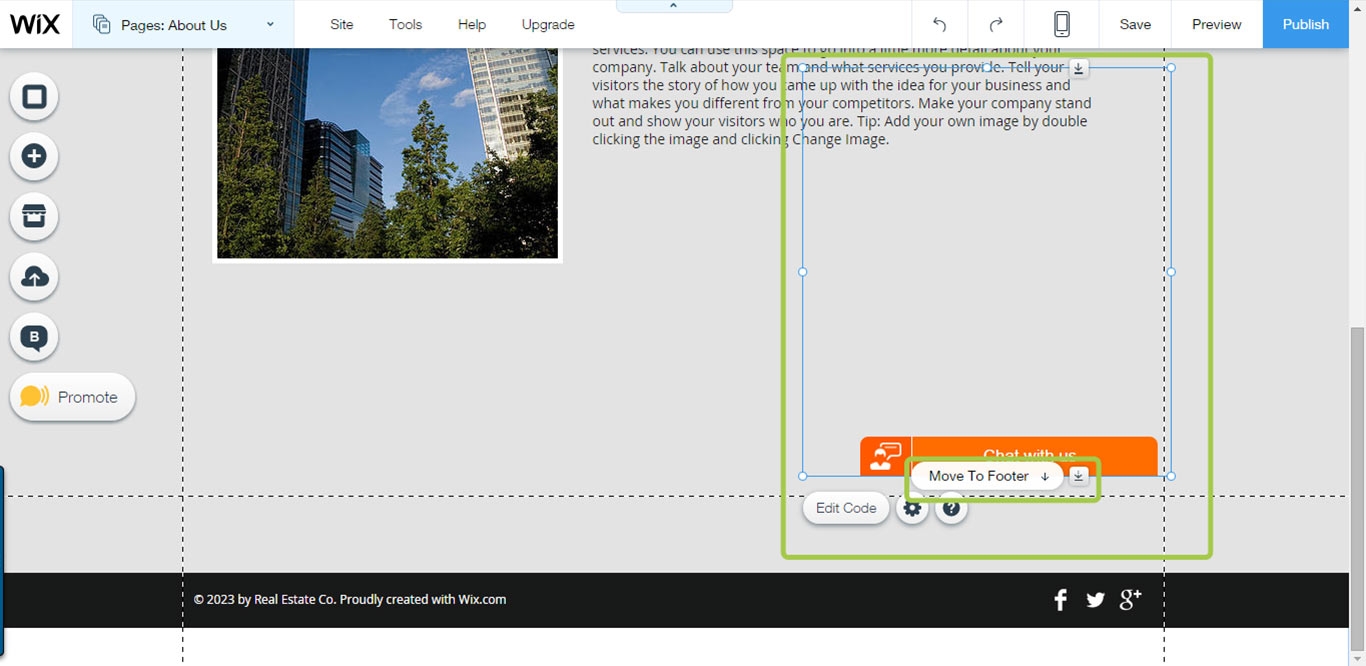Click the Facebook icon in the footer

1060,600
